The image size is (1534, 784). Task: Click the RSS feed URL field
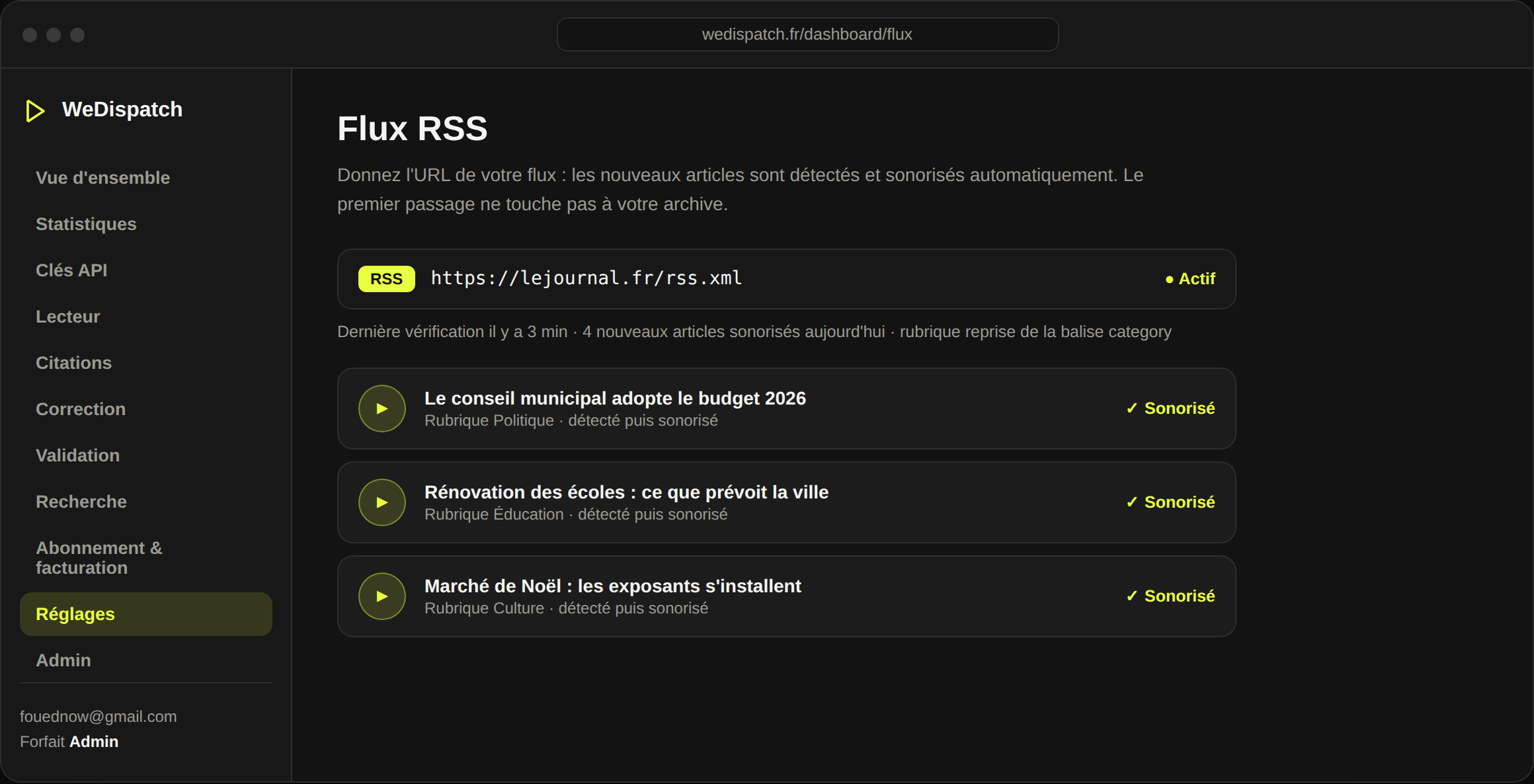tap(787, 279)
